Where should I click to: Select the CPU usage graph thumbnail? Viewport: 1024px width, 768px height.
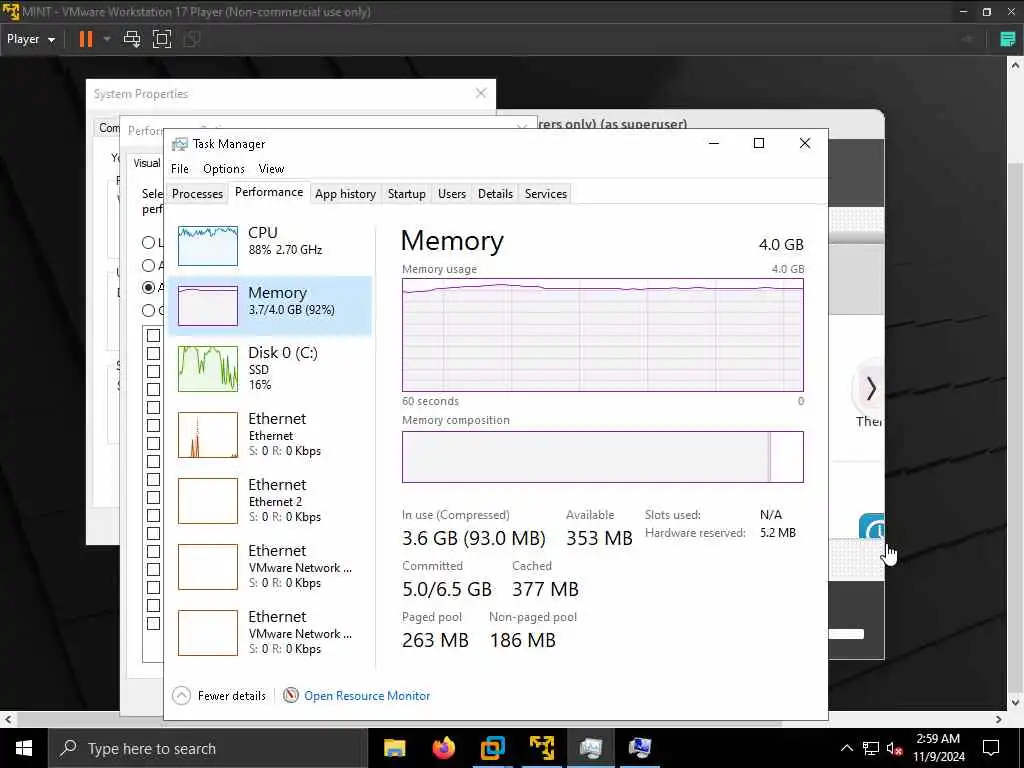pos(208,246)
